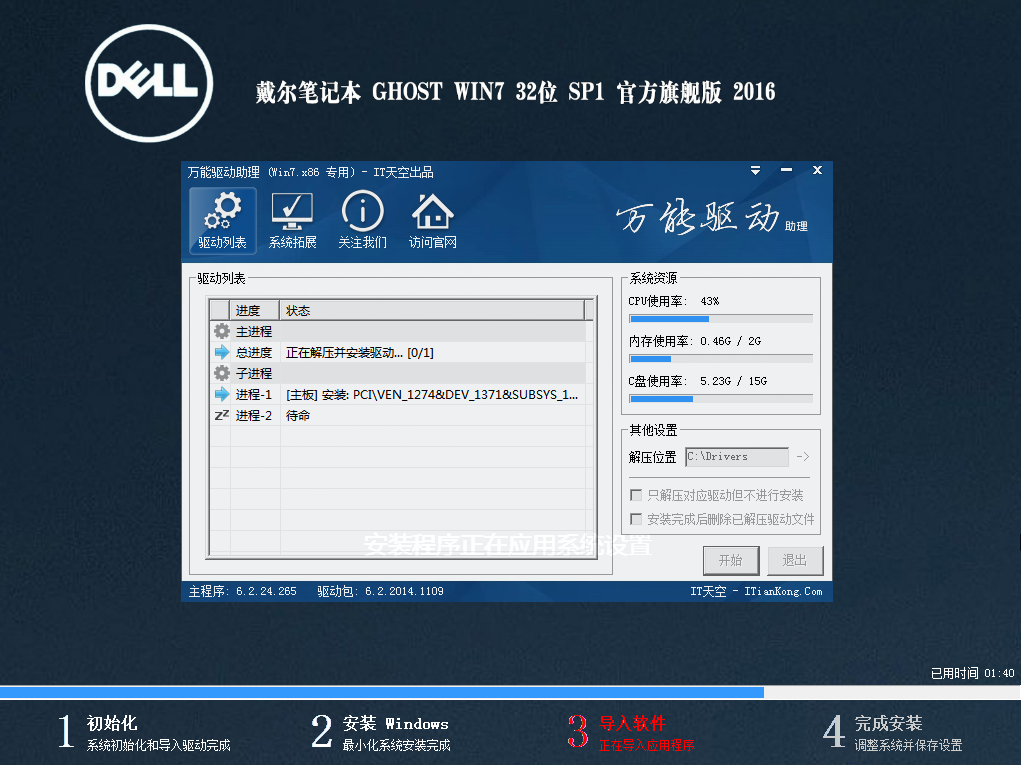Viewport: 1021px width, 765px height.
Task: Close the 万能驱动助理 window
Action: coord(817,171)
